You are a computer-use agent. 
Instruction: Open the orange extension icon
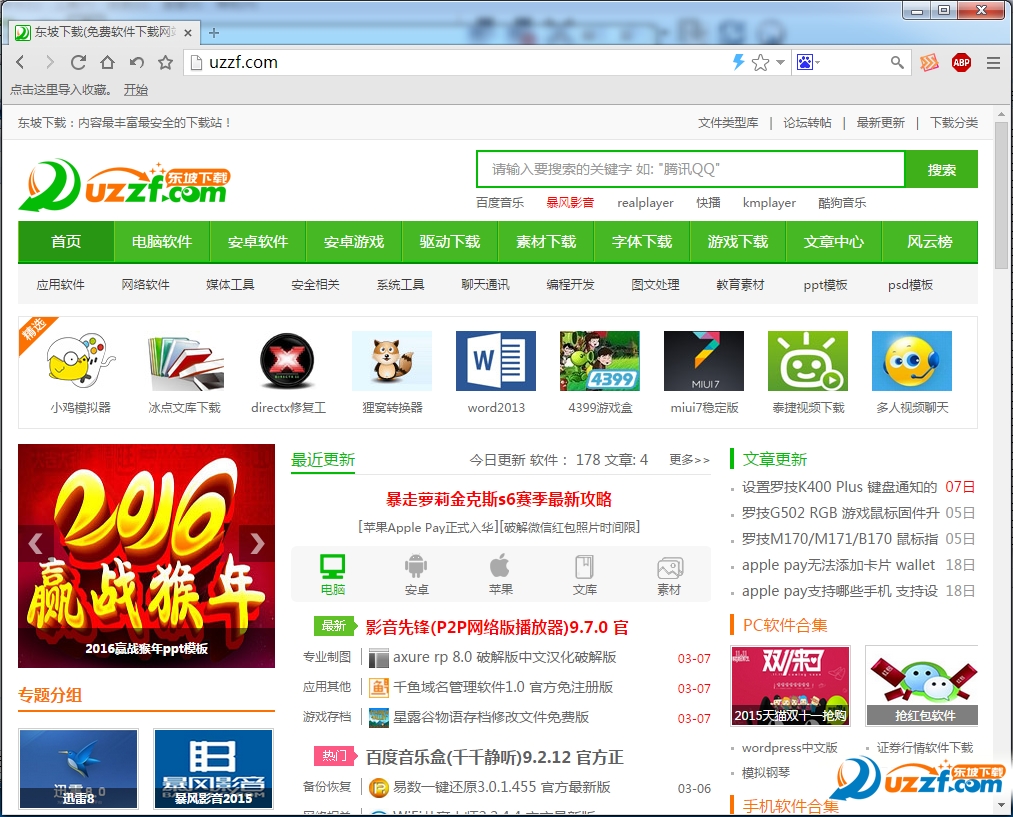coord(929,62)
